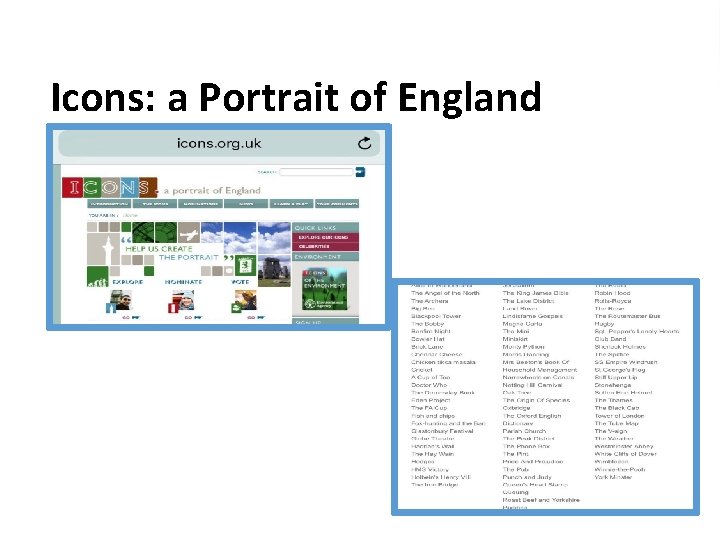Select Cricket in the list
Screen dimensions: 720x540
tap(422, 370)
